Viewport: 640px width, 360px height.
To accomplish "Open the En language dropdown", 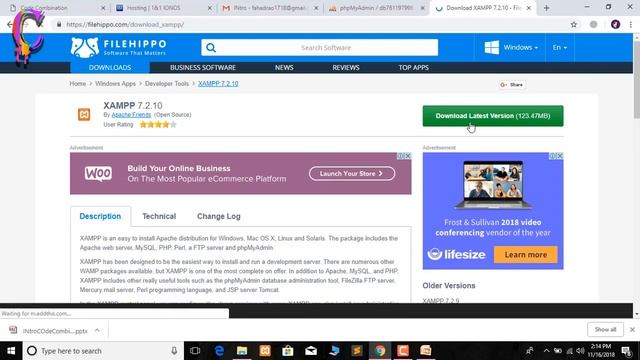I will pyautogui.click(x=560, y=47).
